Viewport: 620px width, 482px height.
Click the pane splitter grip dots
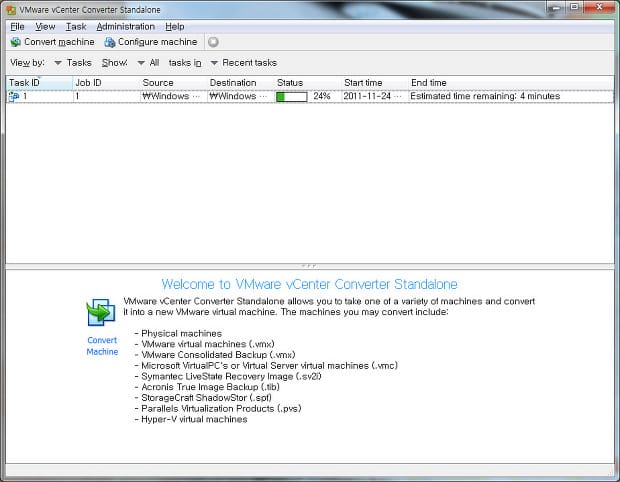[308, 266]
